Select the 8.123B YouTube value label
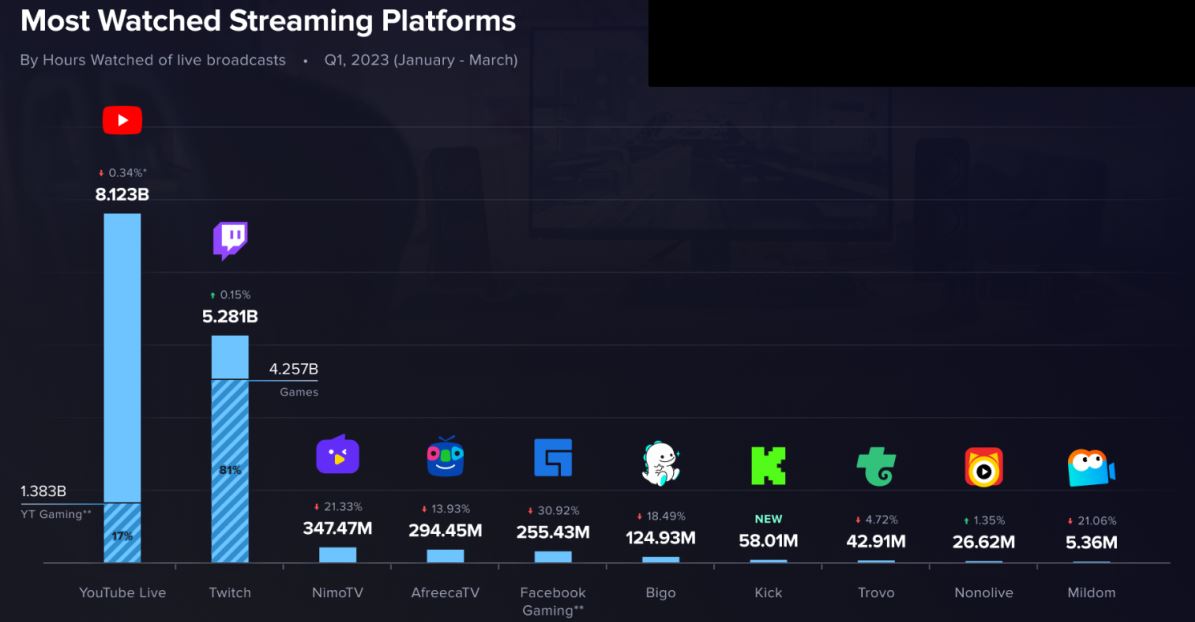1195x622 pixels. 122,194
